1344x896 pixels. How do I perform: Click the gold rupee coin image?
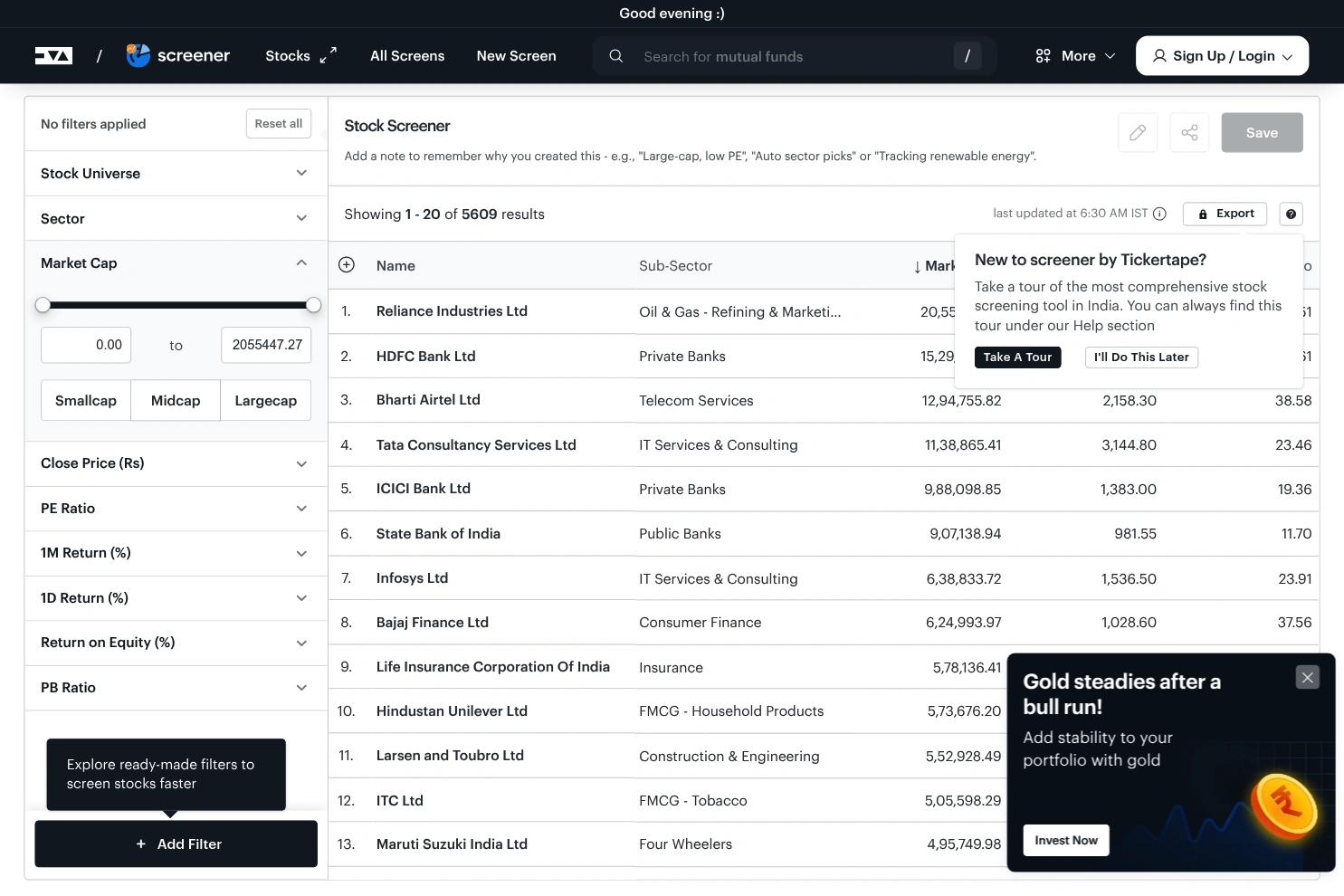pos(1283,805)
